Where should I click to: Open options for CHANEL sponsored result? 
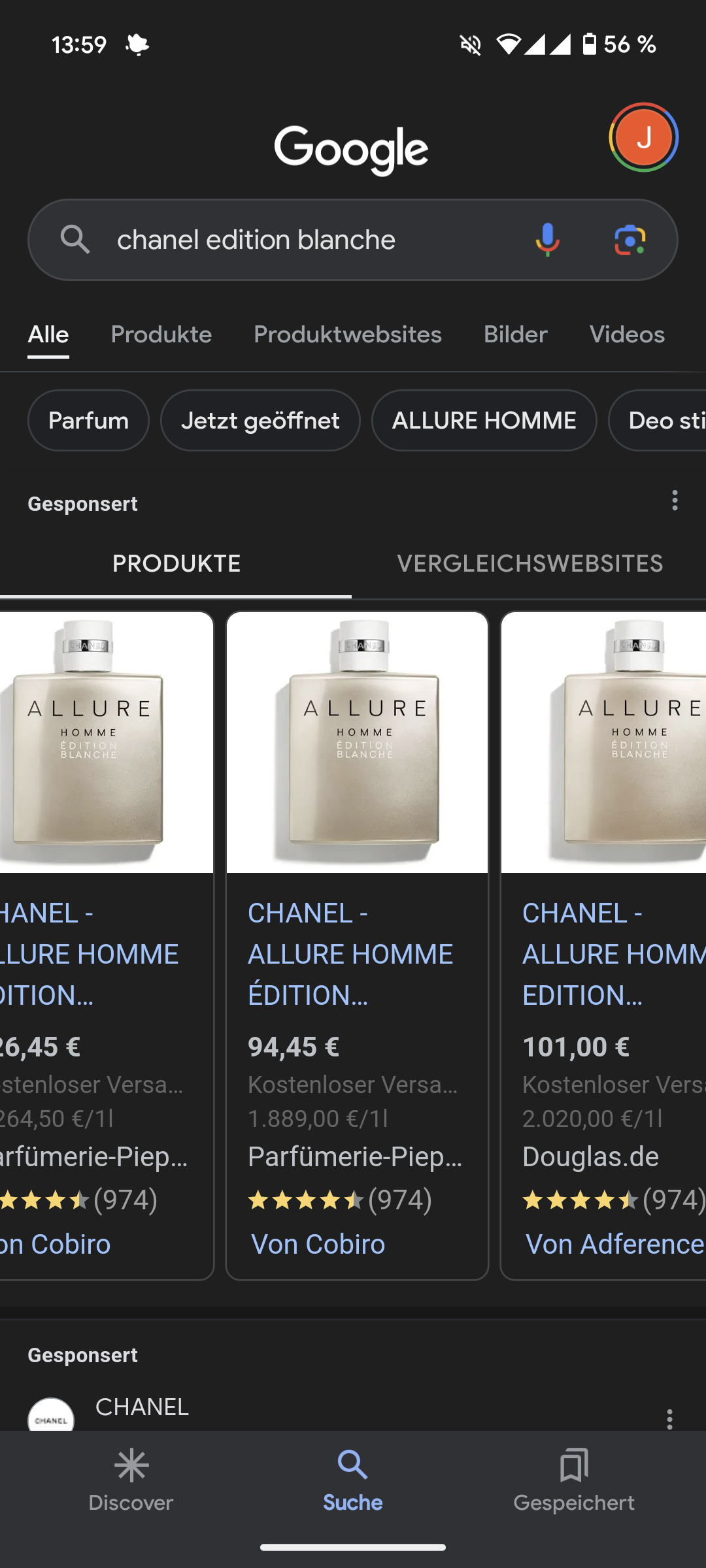point(669,1418)
